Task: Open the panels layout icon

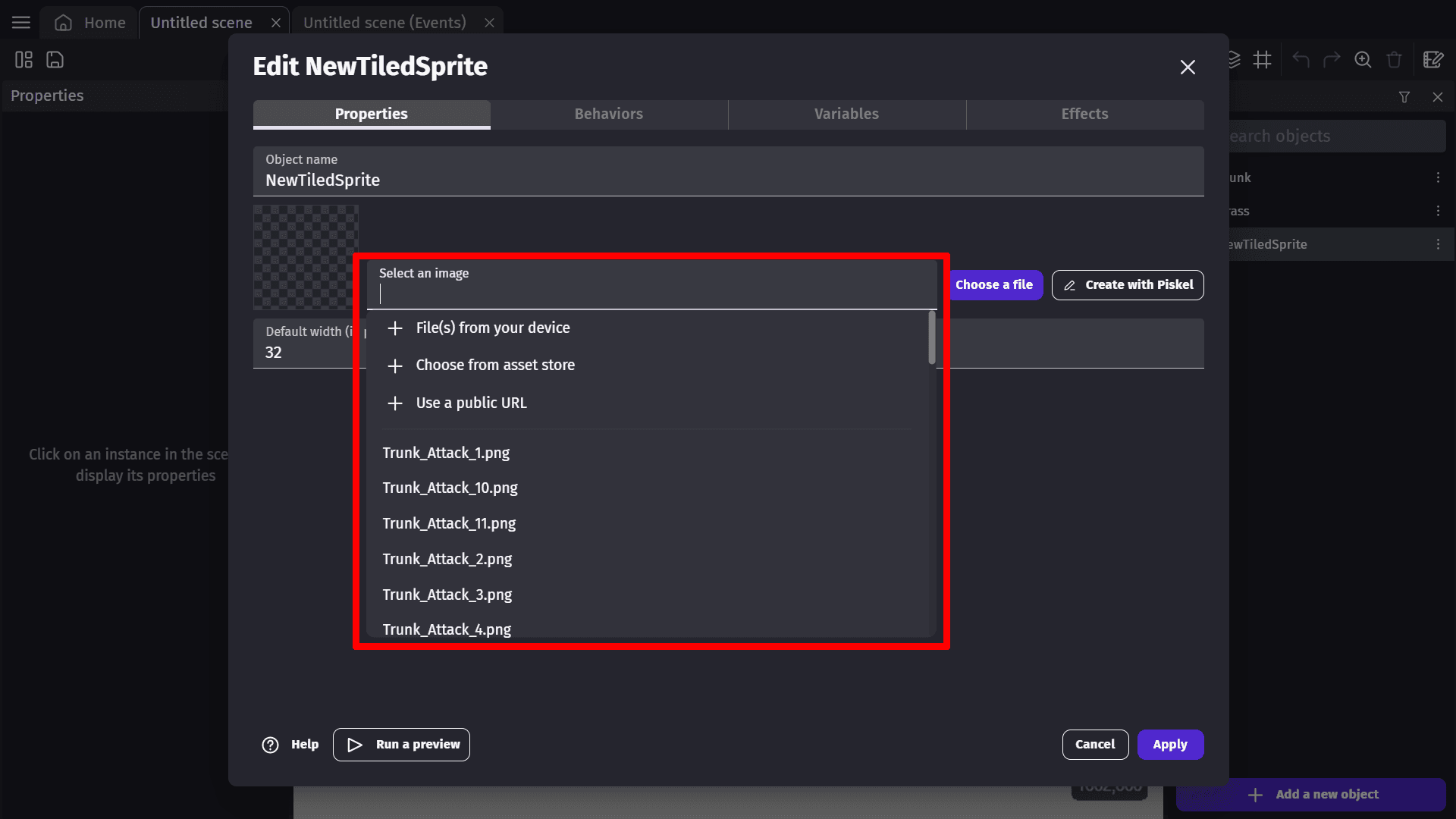Action: (x=24, y=60)
